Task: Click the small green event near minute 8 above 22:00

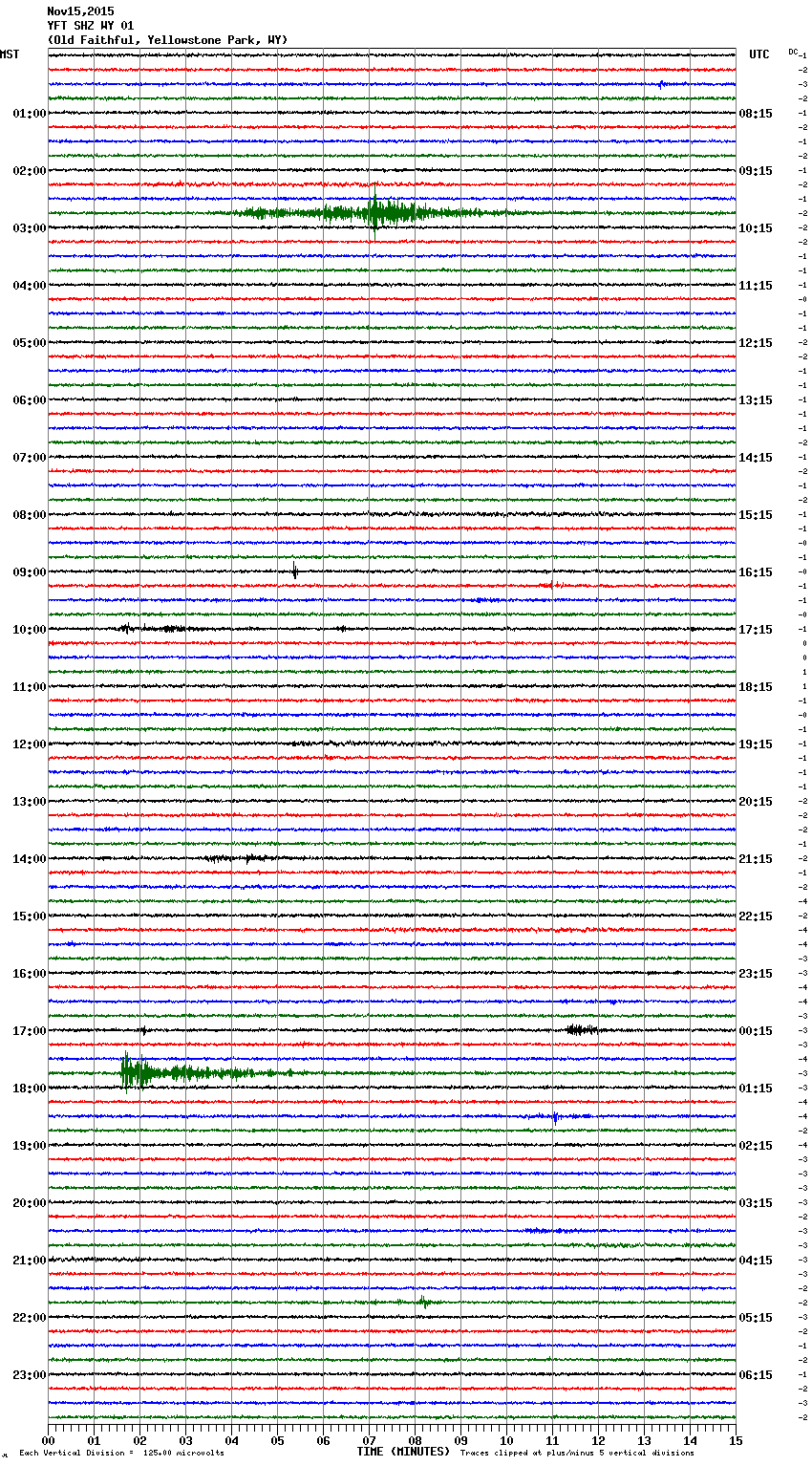Action: (422, 1301)
